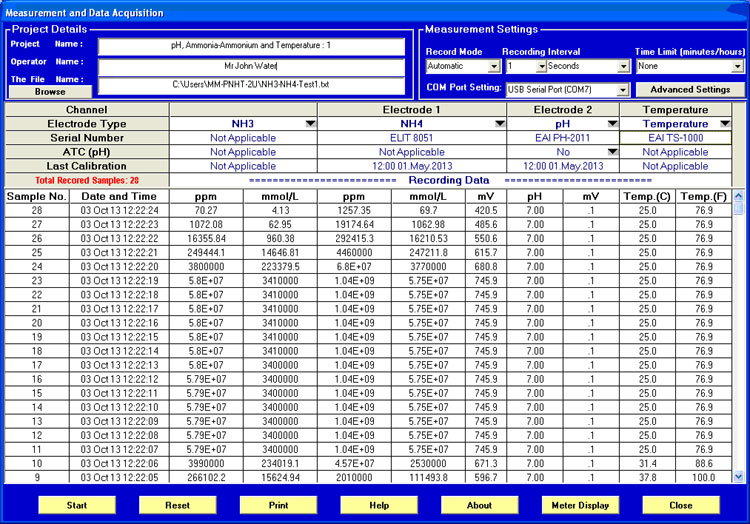Open the NH4 electrode type dropdown
Viewport: 750px width, 524px height.
click(499, 124)
